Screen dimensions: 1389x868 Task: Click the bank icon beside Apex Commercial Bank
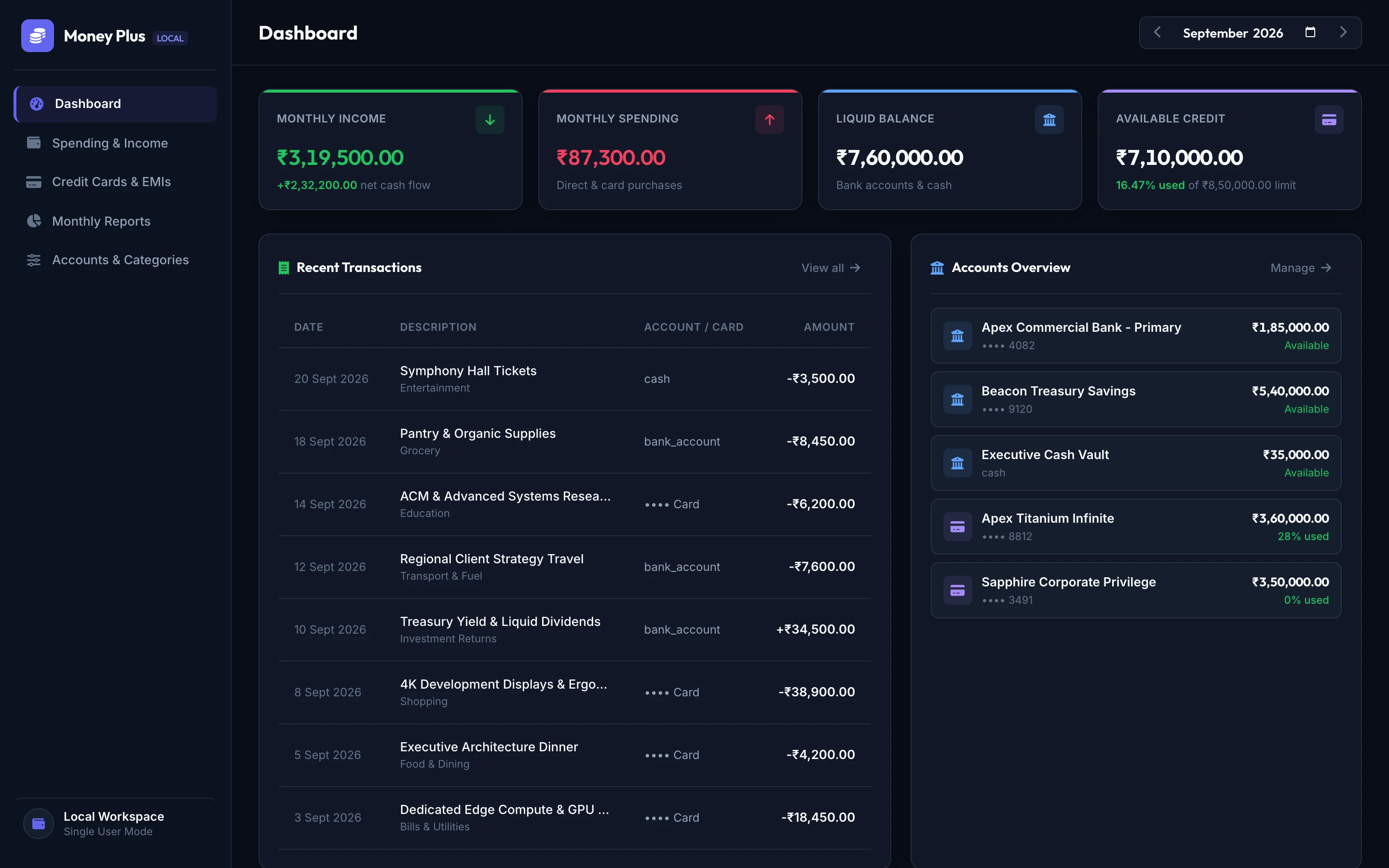tap(957, 336)
